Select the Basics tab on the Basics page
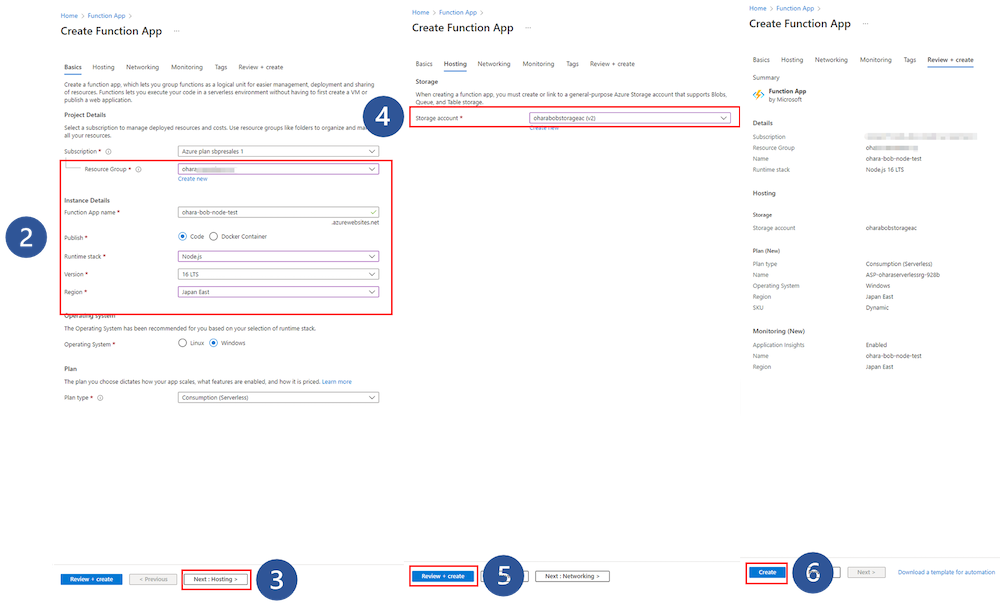 (73, 67)
